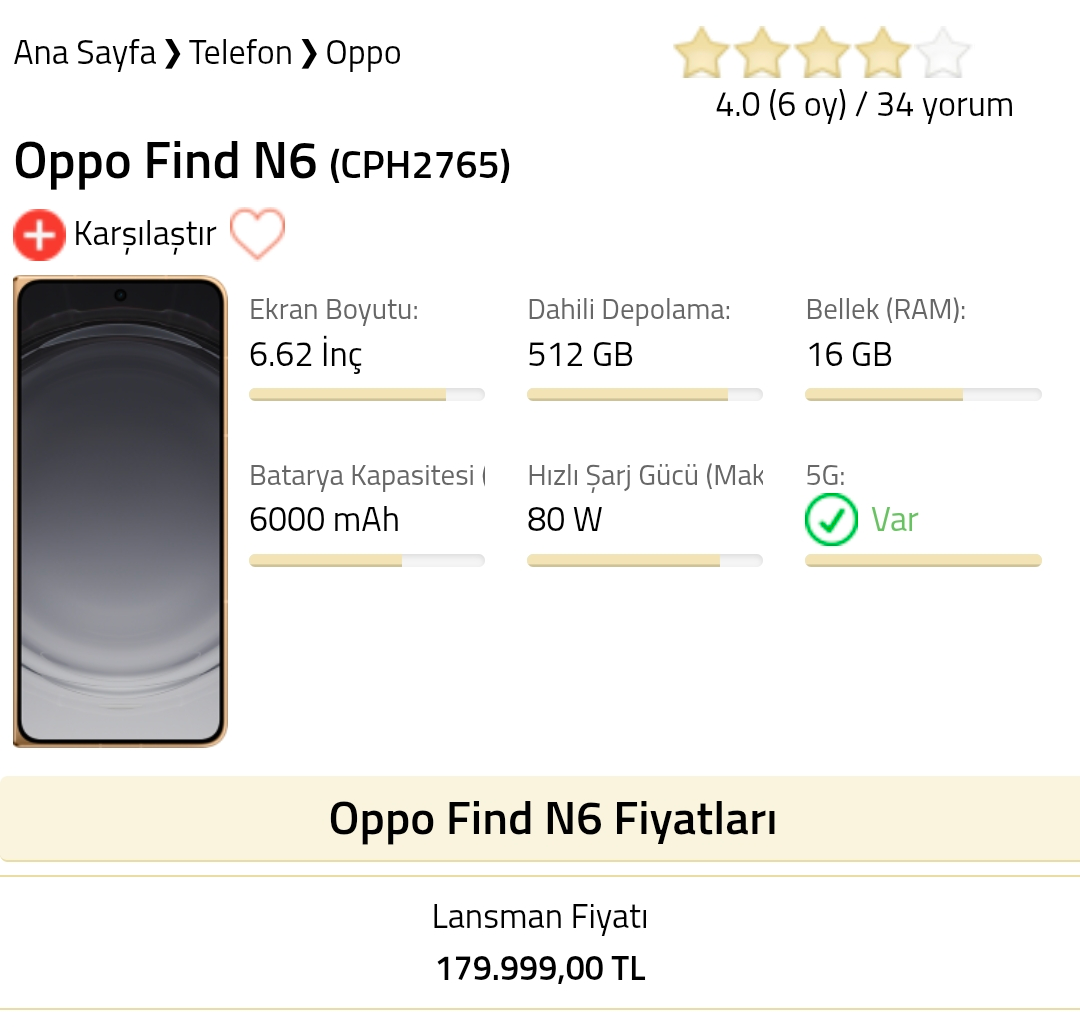Go to the Telefon breadcrumb category
This screenshot has width=1080, height=1033.
point(240,53)
